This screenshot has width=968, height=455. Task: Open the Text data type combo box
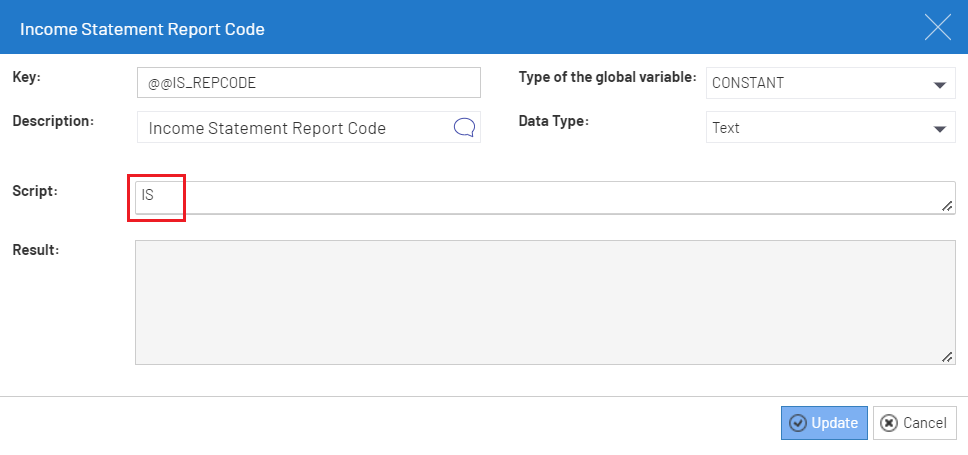click(831, 127)
